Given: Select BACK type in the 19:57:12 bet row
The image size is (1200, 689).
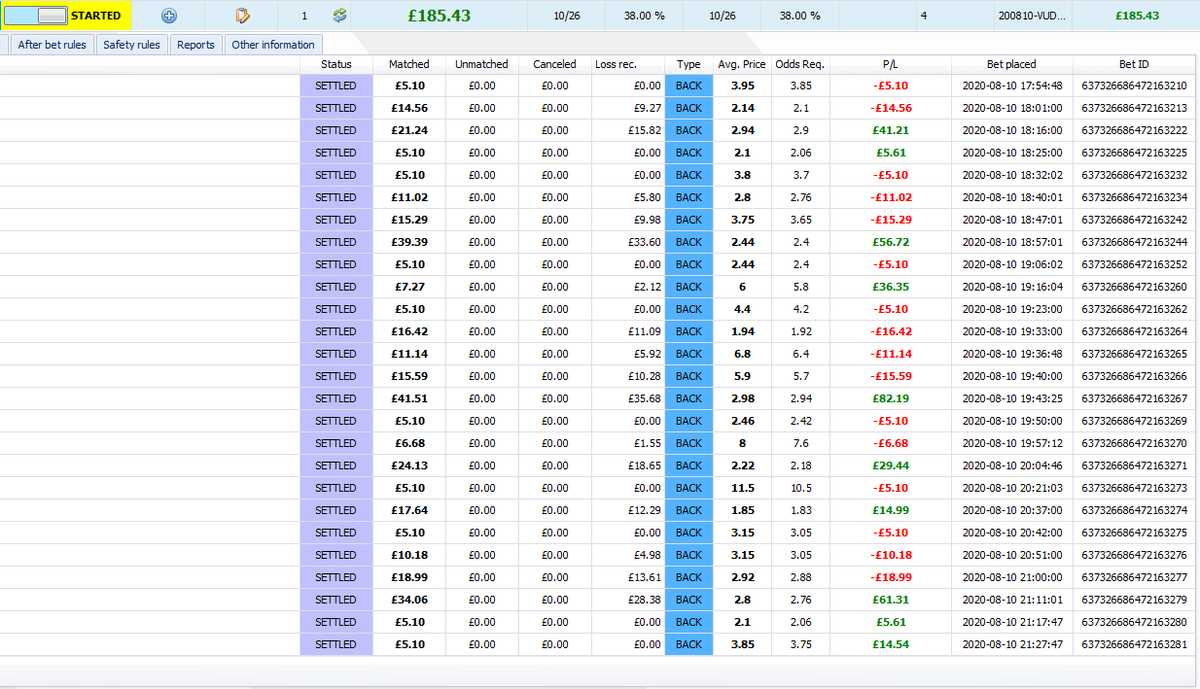Looking at the screenshot, I should point(689,443).
